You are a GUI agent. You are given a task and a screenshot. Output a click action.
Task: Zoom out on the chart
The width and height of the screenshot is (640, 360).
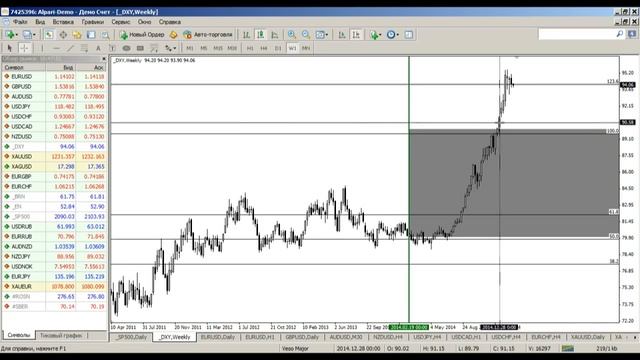(x=306, y=35)
